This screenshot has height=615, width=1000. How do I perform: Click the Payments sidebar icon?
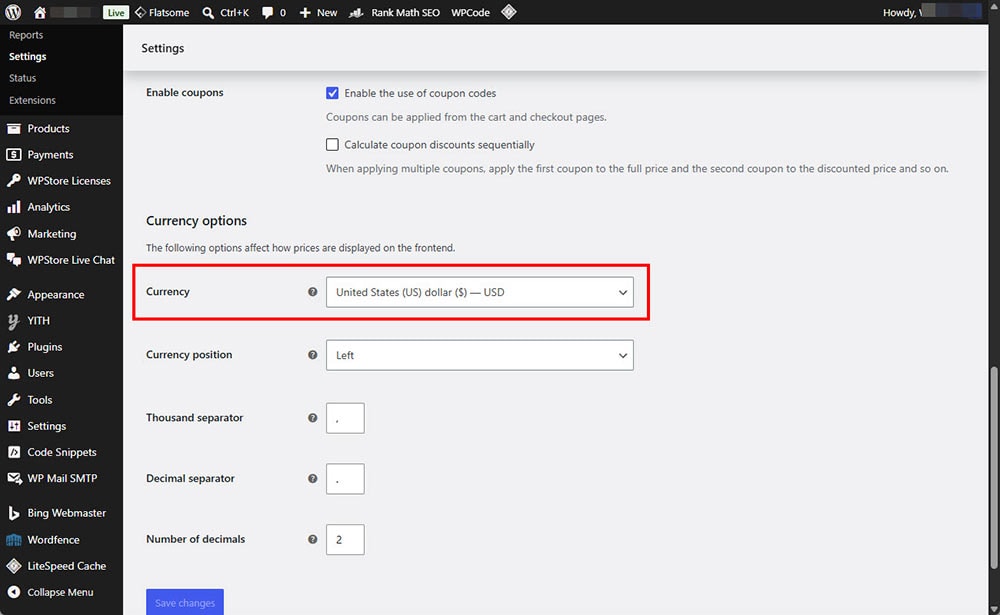[x=13, y=154]
